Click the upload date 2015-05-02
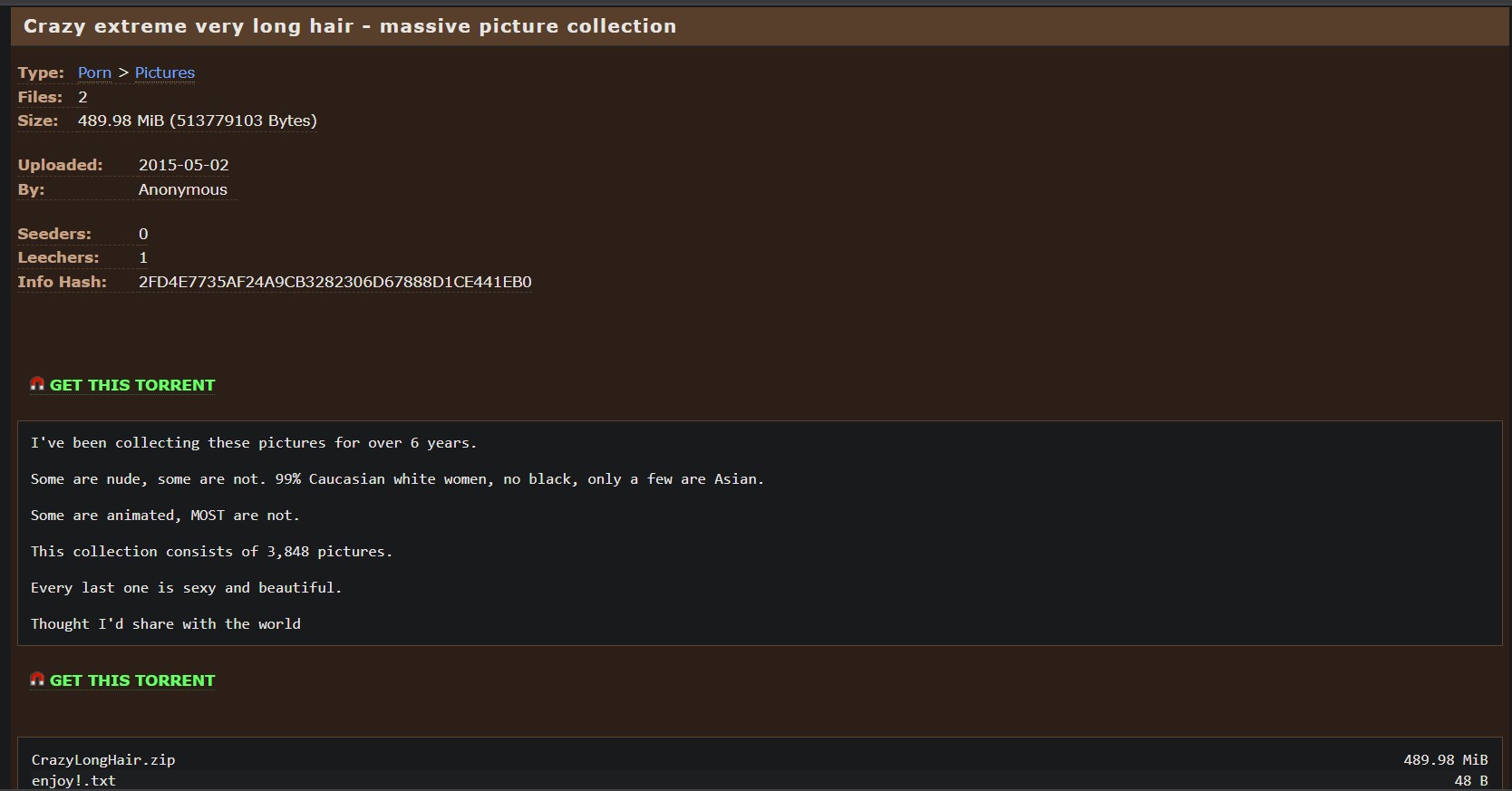 tap(184, 165)
